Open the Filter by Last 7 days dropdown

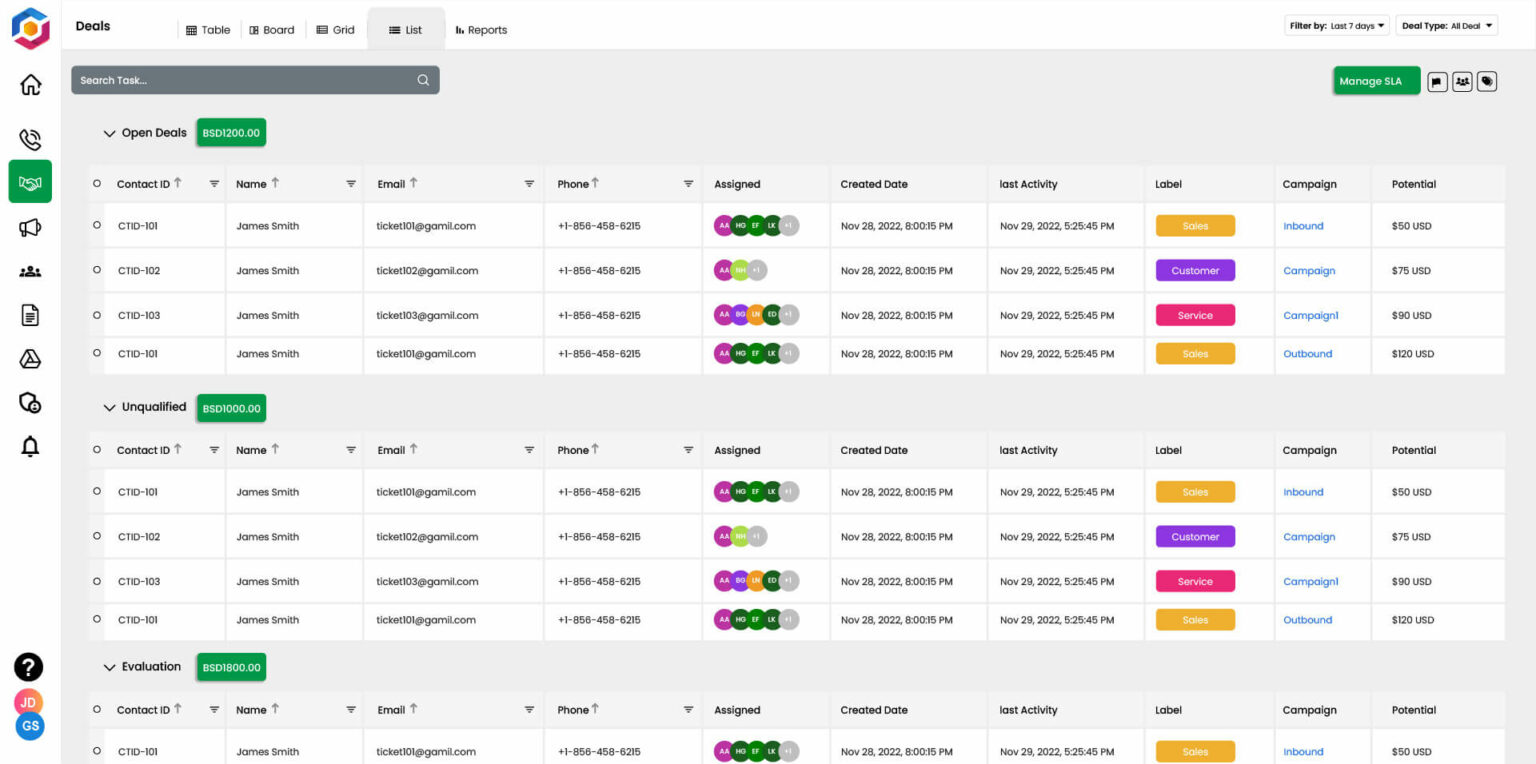pyautogui.click(x=1337, y=25)
